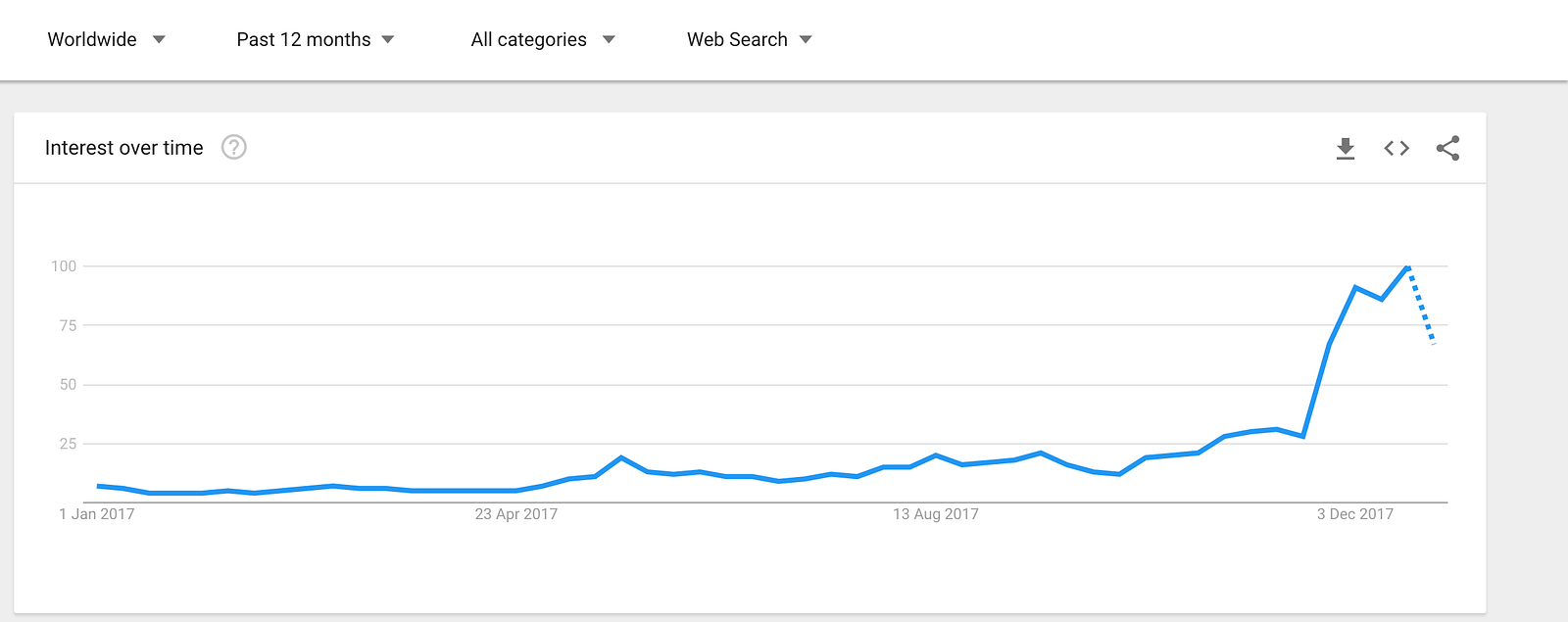
Task: Open the All categories dropdown
Action: click(x=528, y=39)
